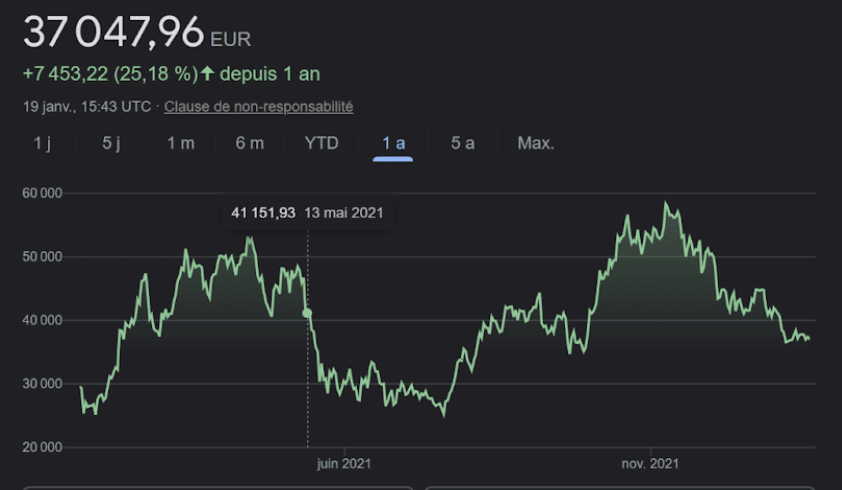Click the green upward trend arrow icon

[x=208, y=74]
